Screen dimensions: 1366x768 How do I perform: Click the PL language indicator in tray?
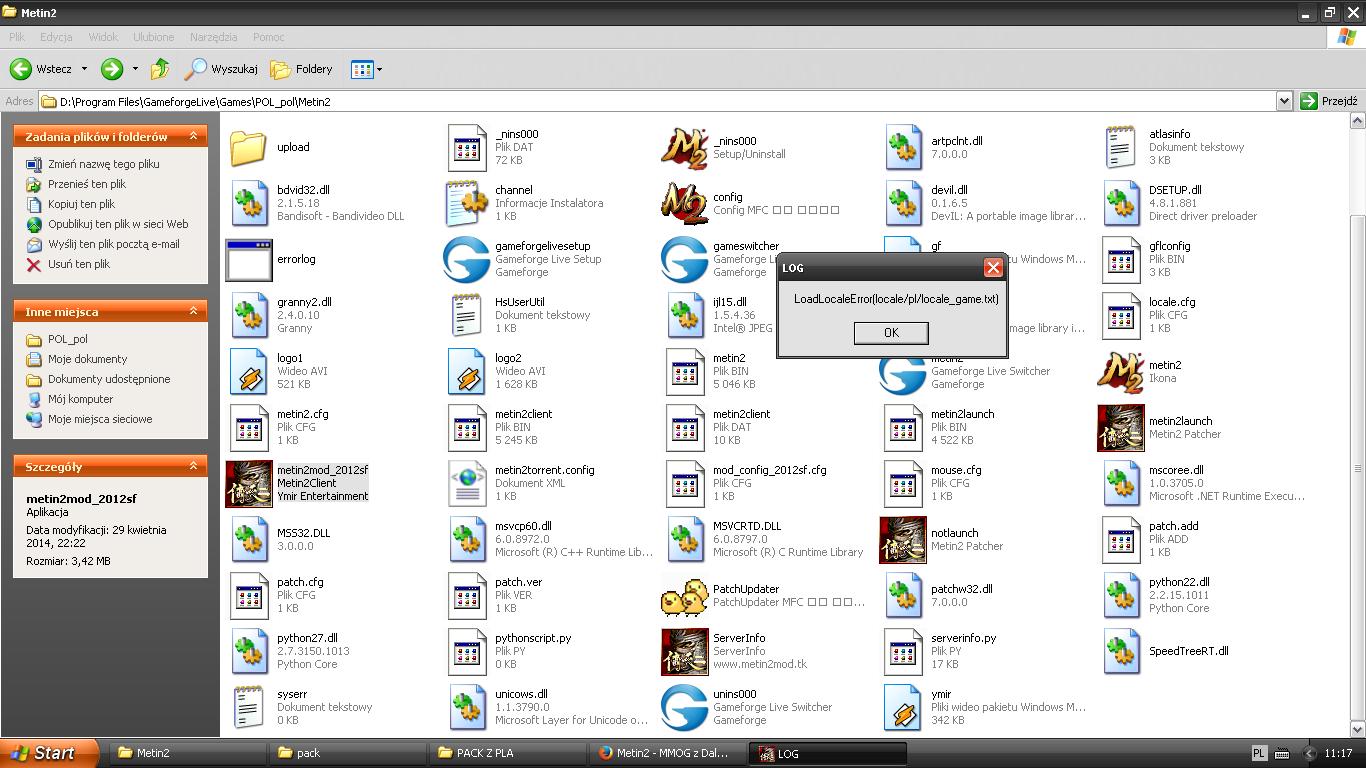pos(1259,753)
